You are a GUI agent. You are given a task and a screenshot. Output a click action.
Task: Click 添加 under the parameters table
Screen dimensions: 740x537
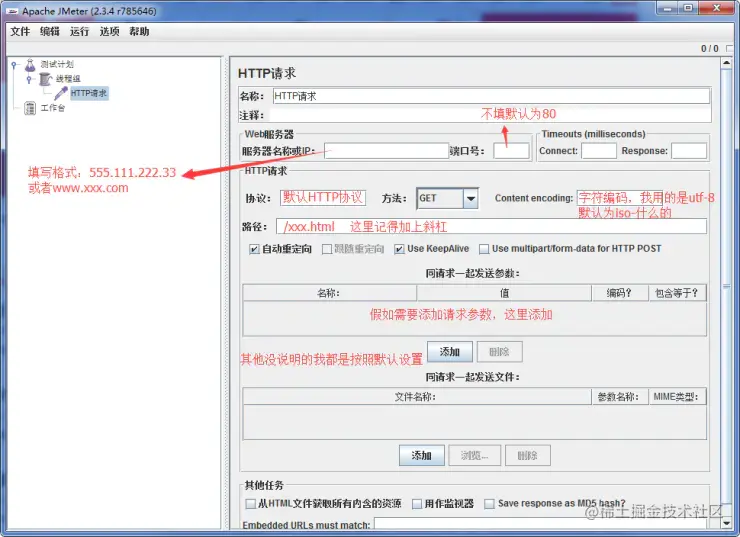[450, 352]
